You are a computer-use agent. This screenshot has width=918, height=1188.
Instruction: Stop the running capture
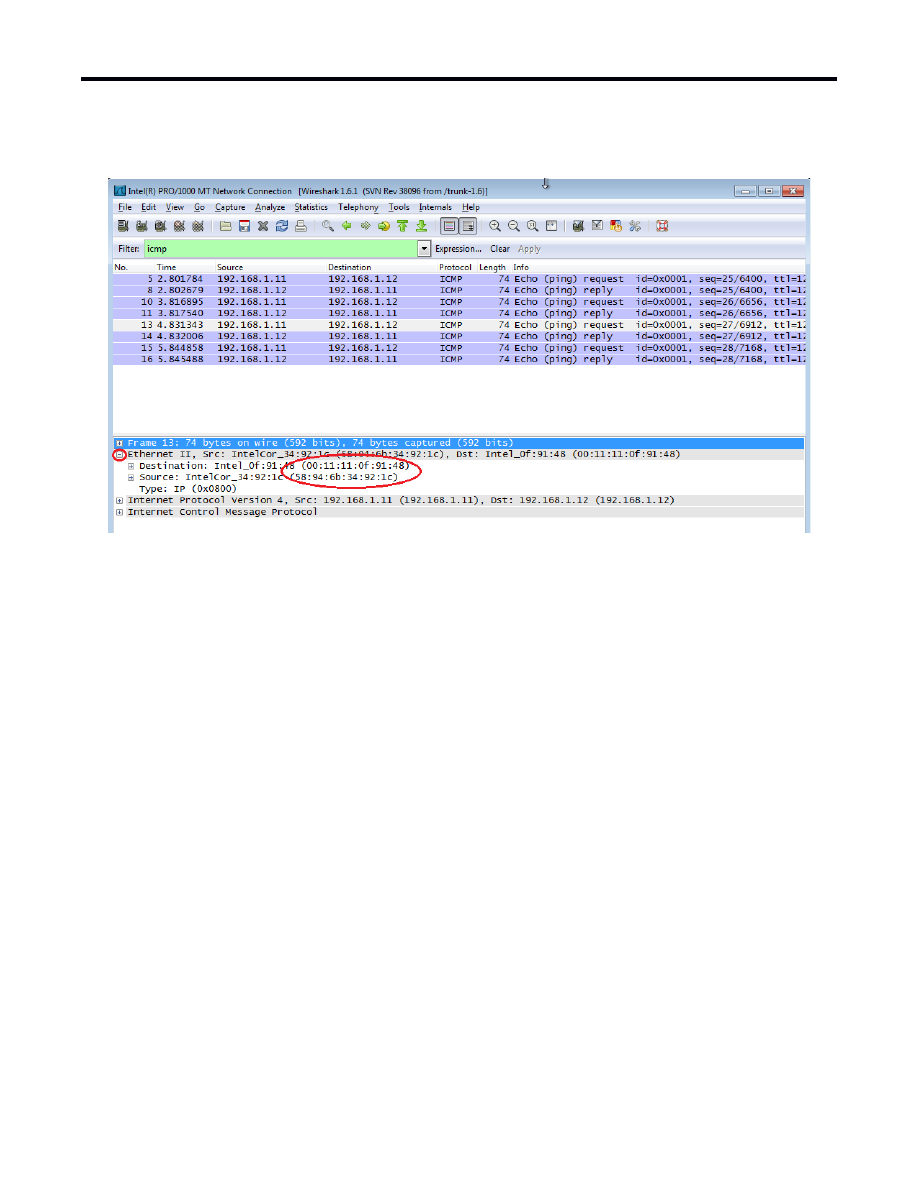[x=179, y=226]
